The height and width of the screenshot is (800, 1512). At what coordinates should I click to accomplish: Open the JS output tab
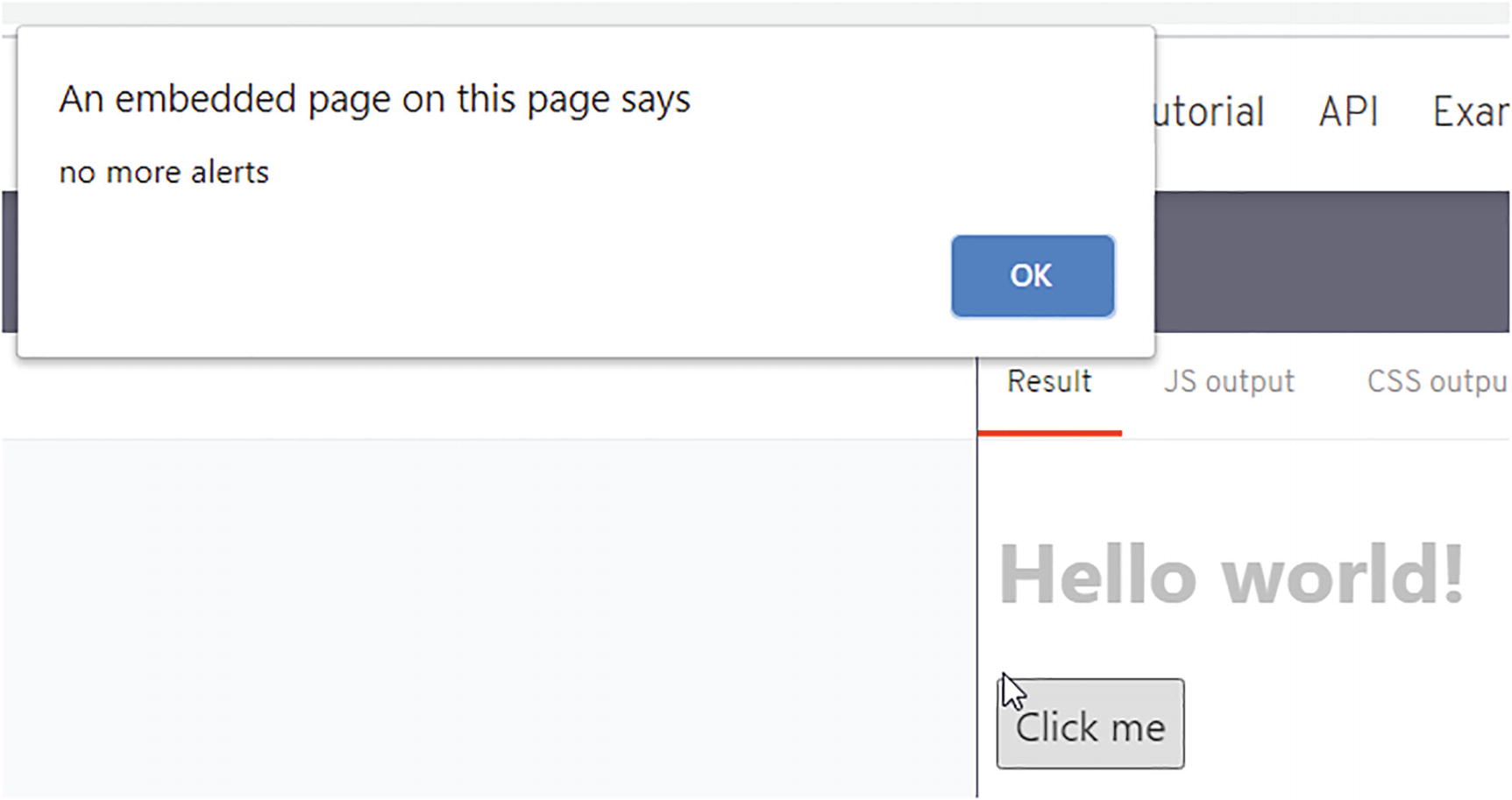[x=1229, y=382]
